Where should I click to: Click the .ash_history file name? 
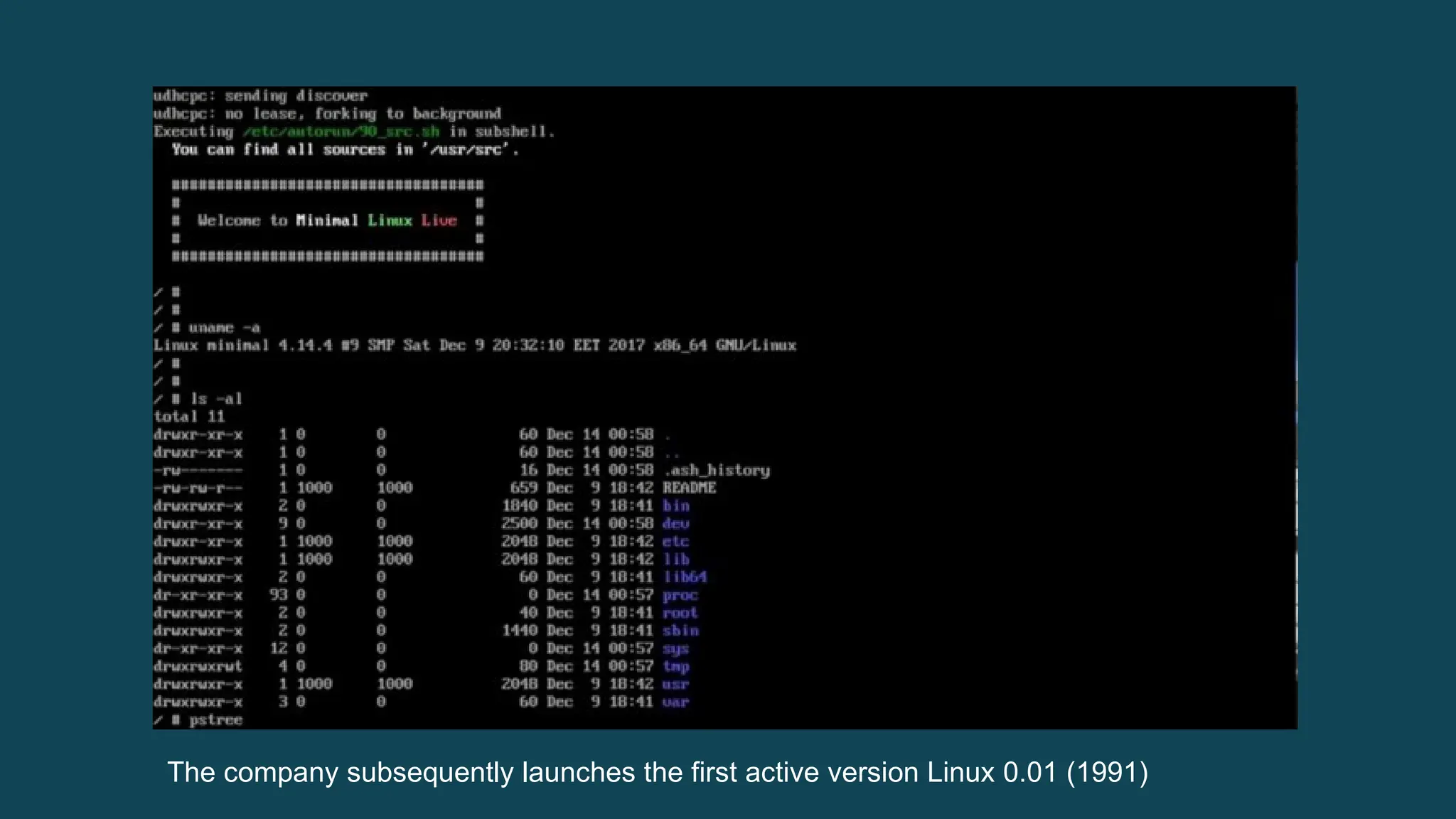coord(716,471)
